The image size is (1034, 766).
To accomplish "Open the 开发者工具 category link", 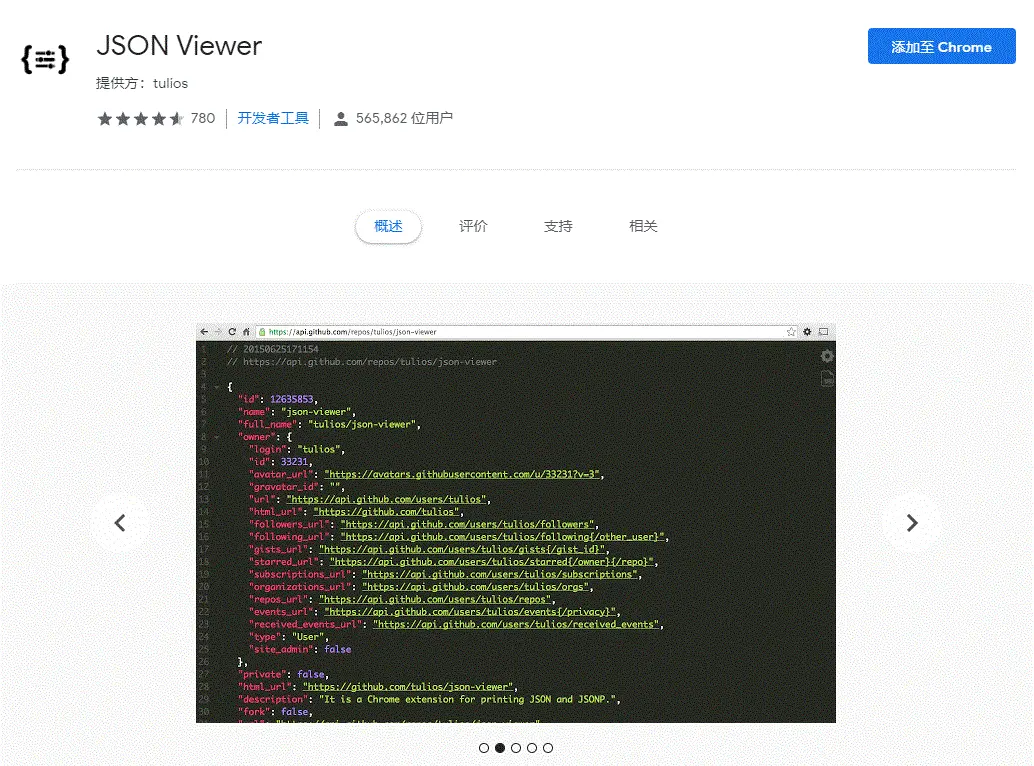I will 273,118.
